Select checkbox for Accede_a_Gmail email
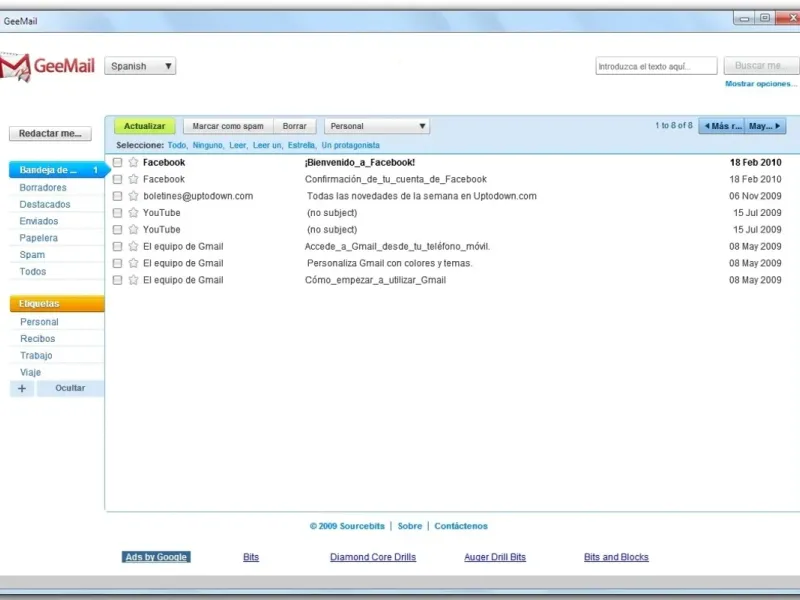The image size is (800, 600). click(117, 246)
